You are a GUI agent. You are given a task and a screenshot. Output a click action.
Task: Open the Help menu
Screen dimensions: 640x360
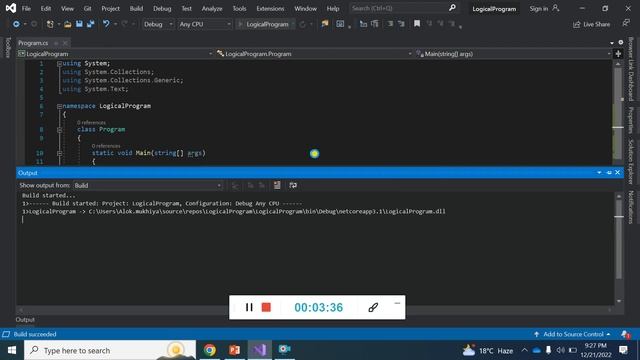click(x=333, y=8)
